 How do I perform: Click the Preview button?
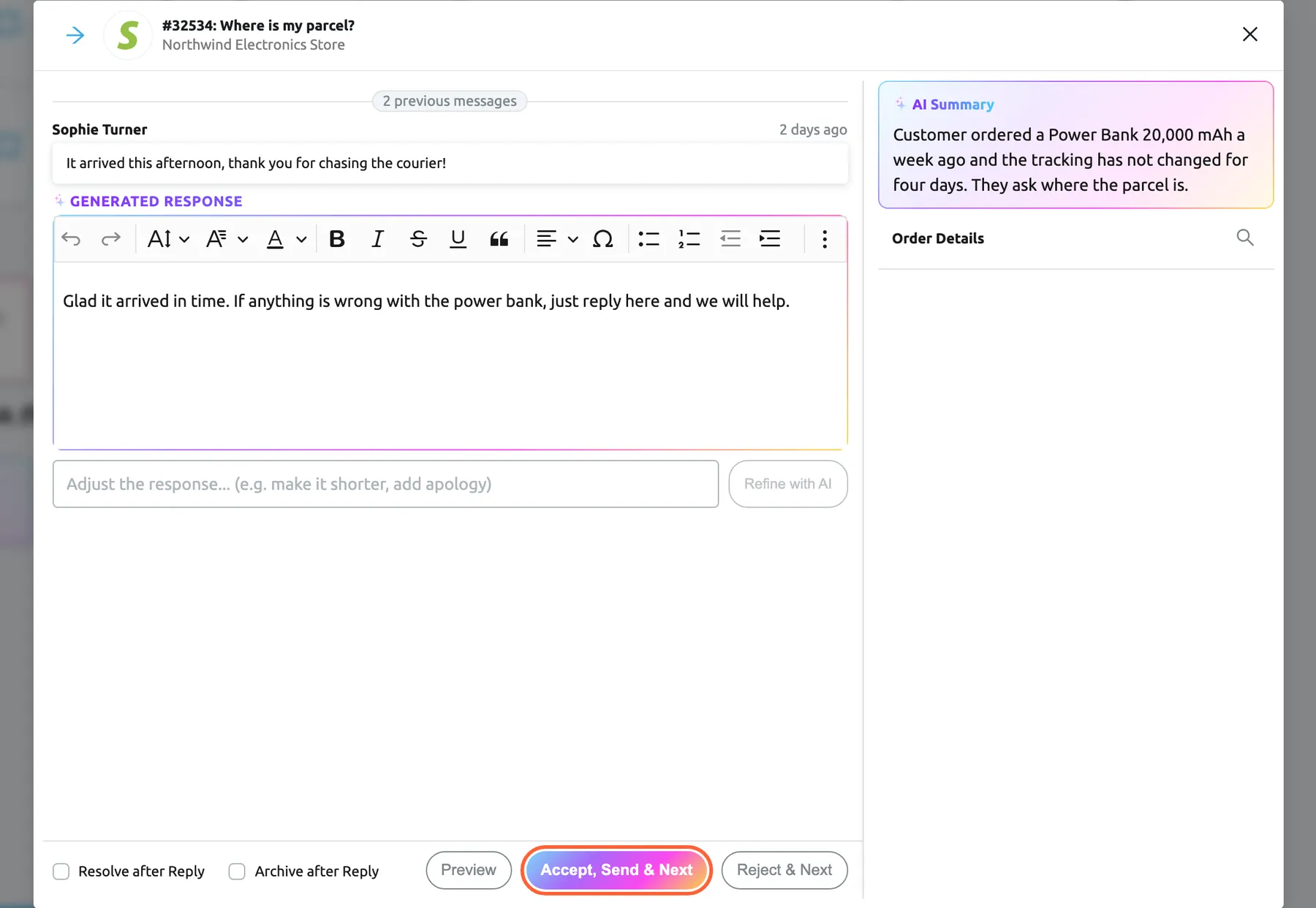click(x=469, y=870)
